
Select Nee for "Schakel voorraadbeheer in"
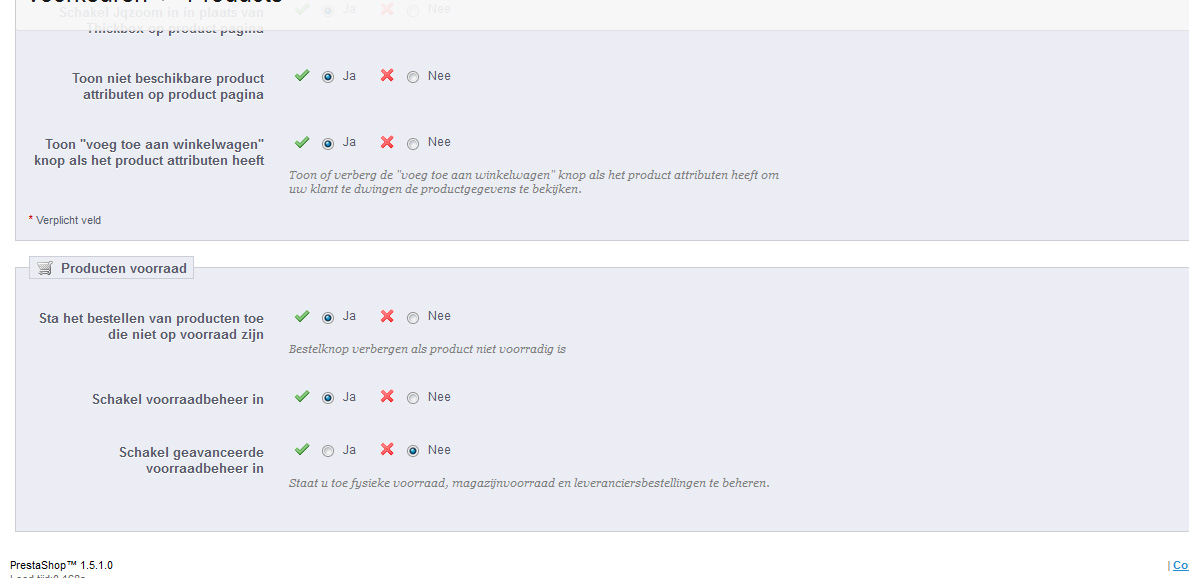[x=413, y=398]
